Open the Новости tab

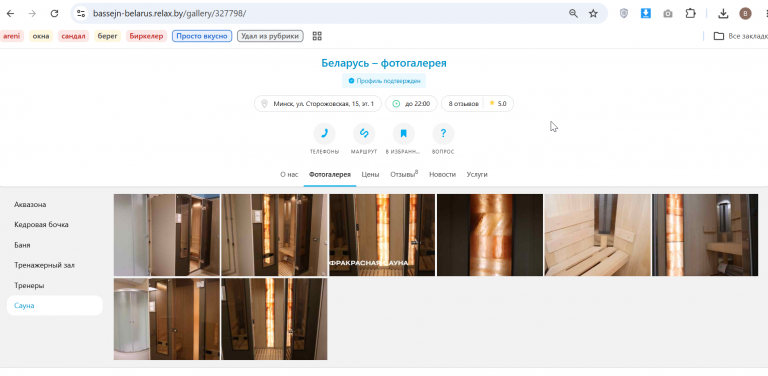click(442, 174)
